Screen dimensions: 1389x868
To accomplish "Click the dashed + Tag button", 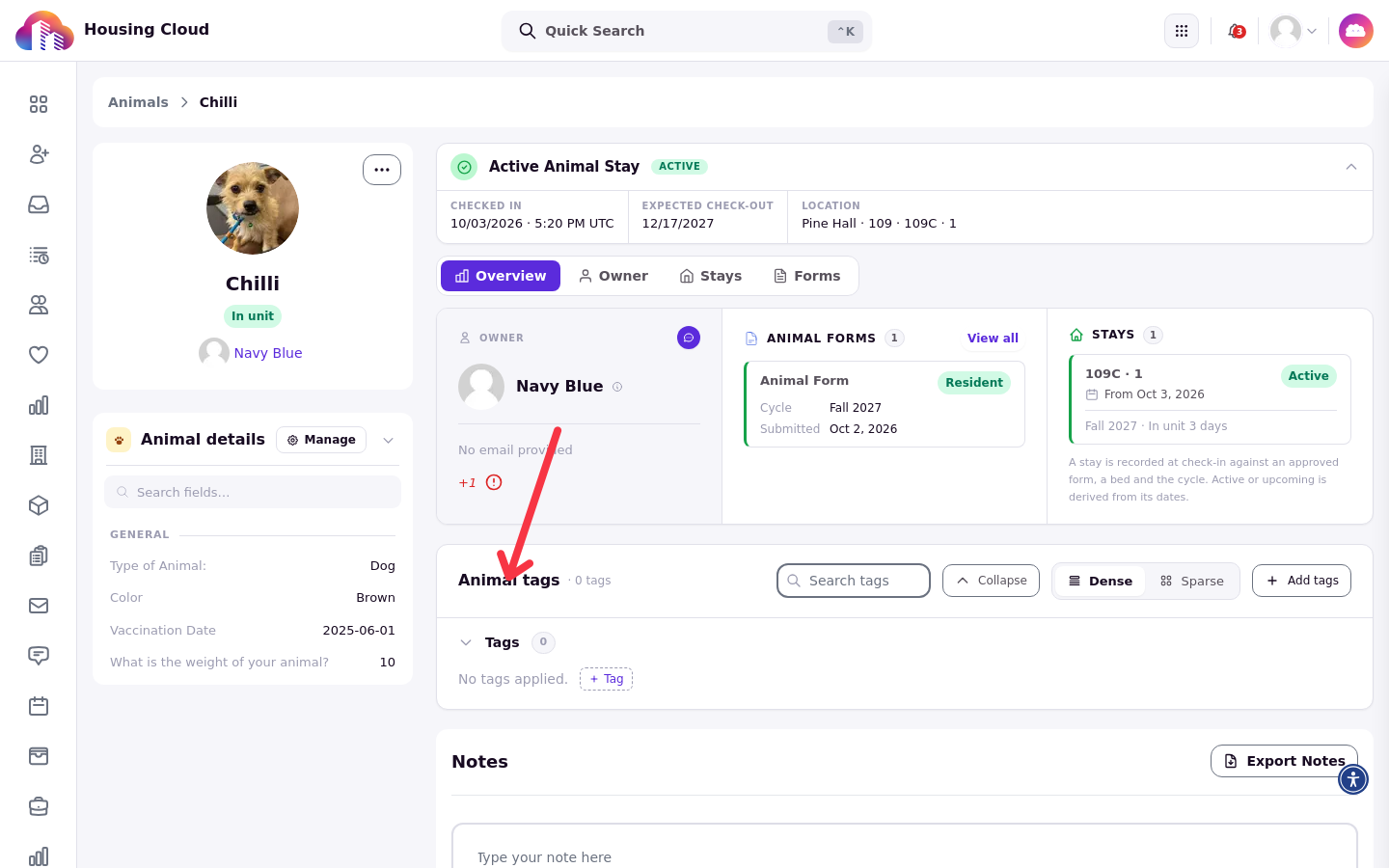I will point(606,679).
